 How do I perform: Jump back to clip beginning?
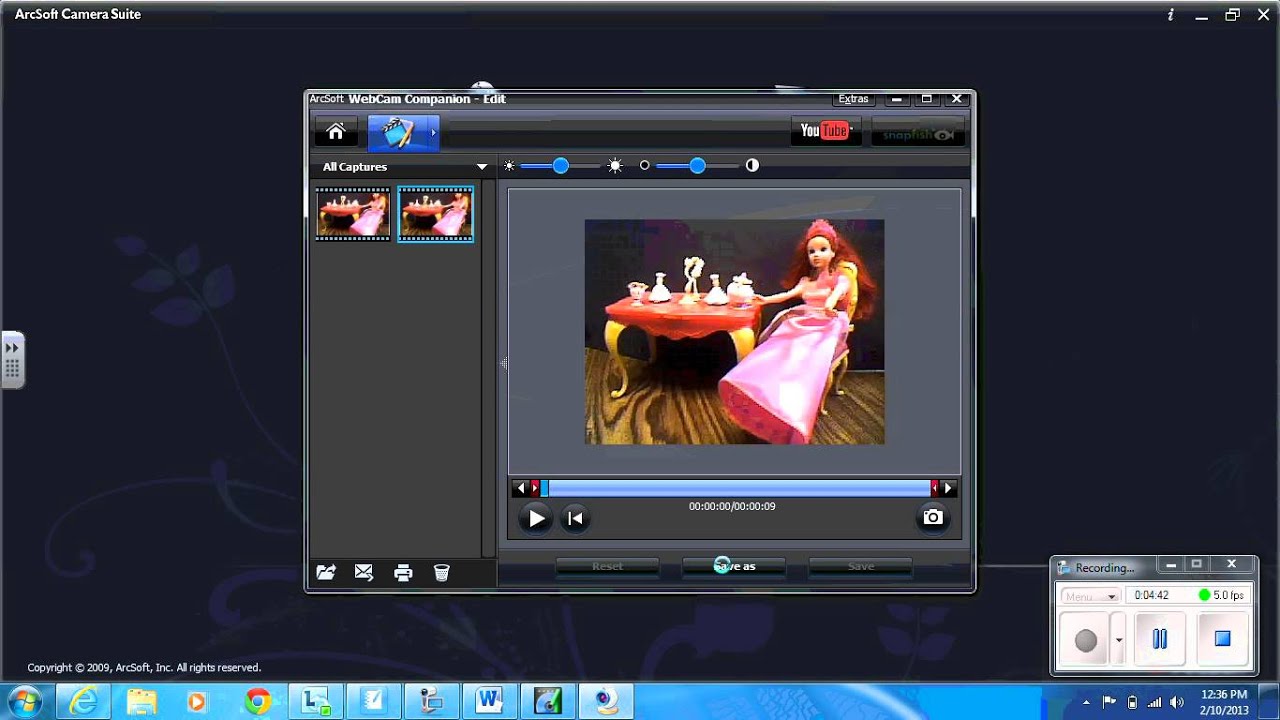575,518
